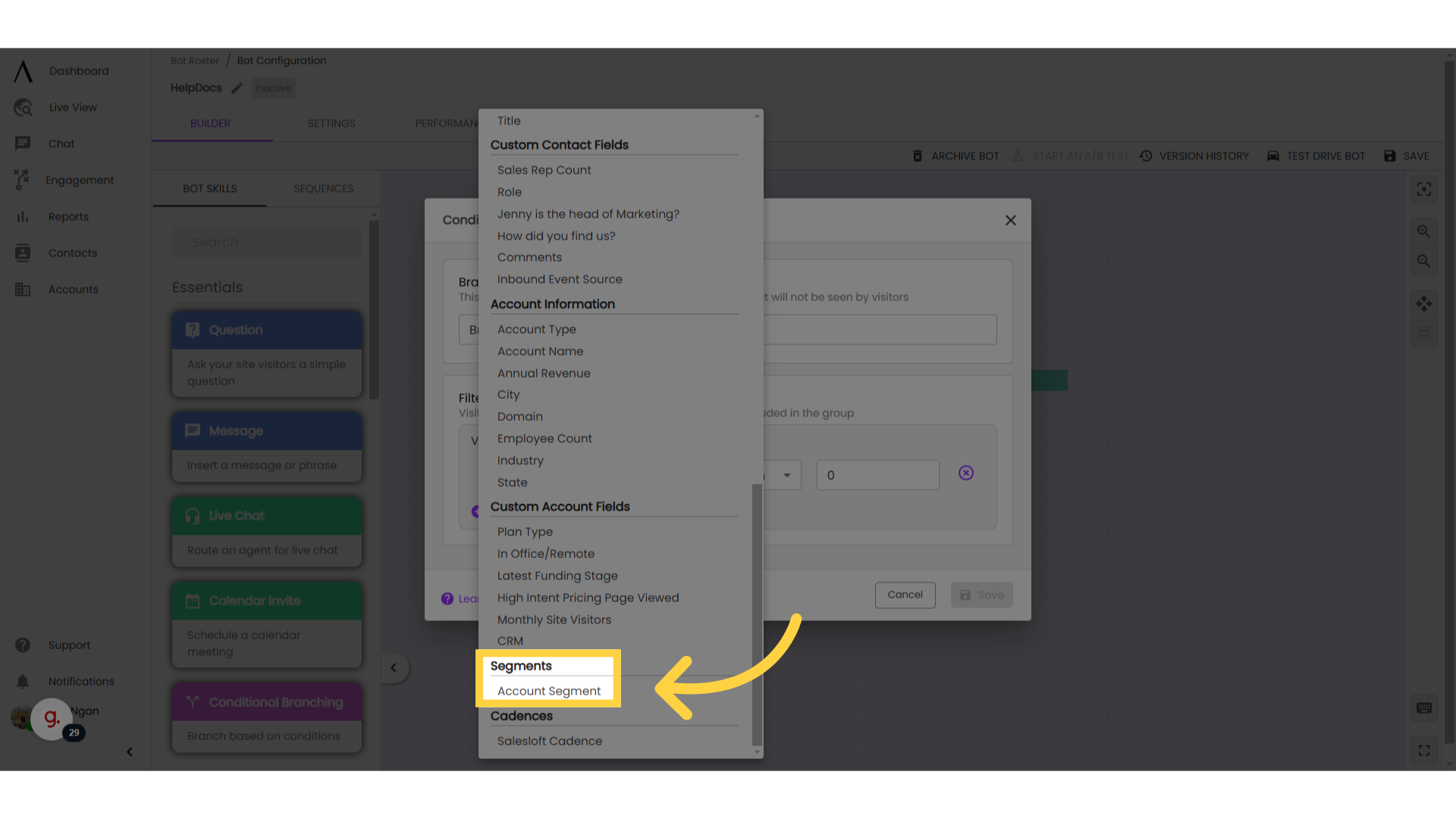Expand the Sequences panel
Viewport: 1456px width, 819px height.
click(323, 188)
